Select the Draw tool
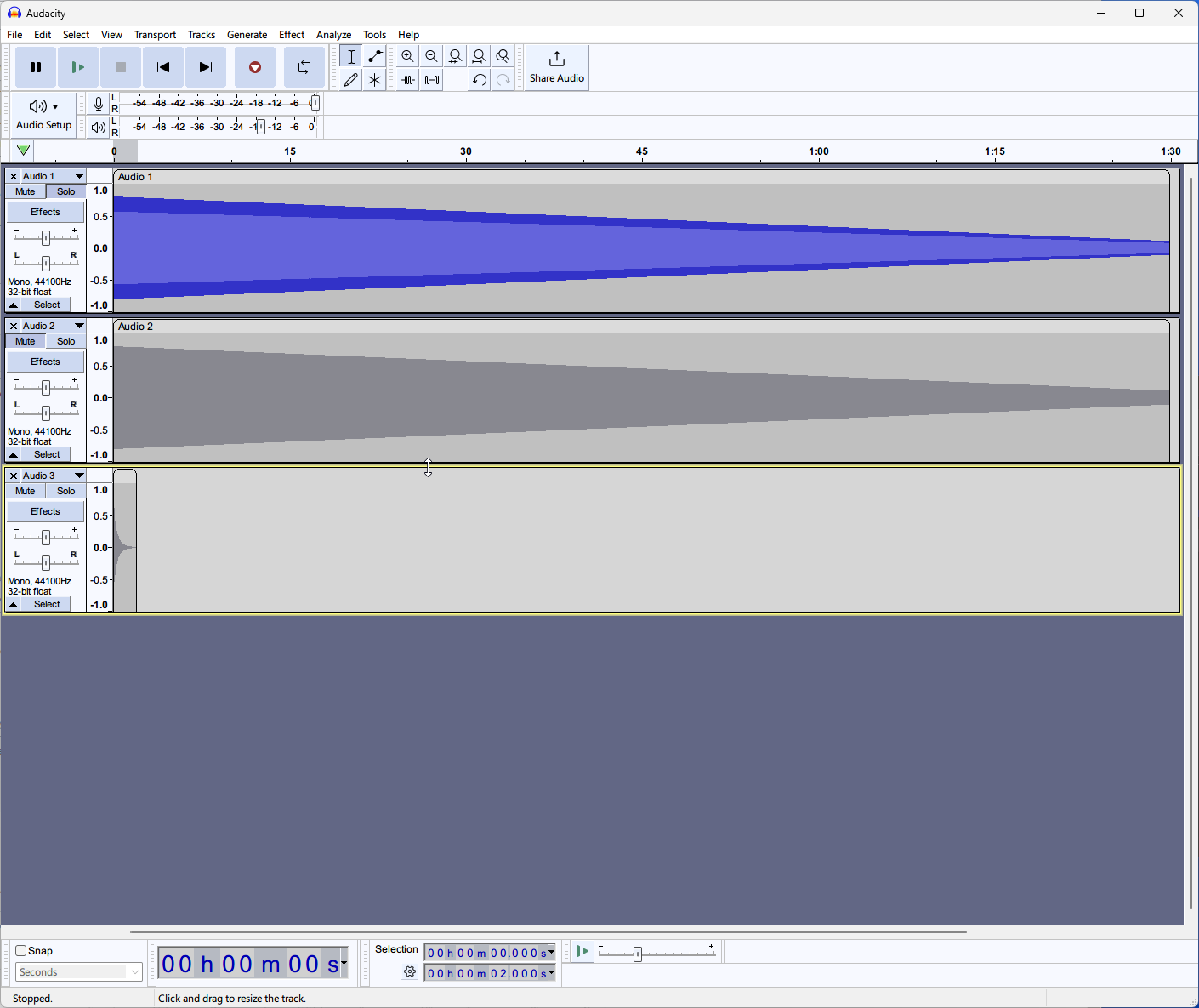This screenshot has height=1008, width=1199. click(350, 79)
